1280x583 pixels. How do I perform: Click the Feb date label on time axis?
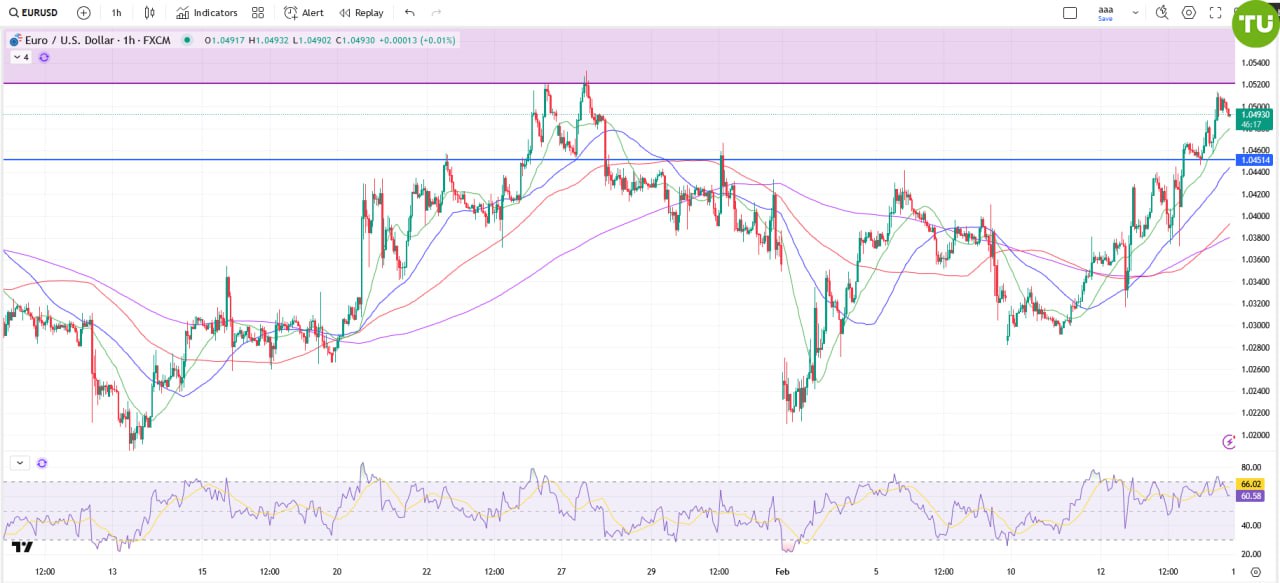tap(783, 572)
